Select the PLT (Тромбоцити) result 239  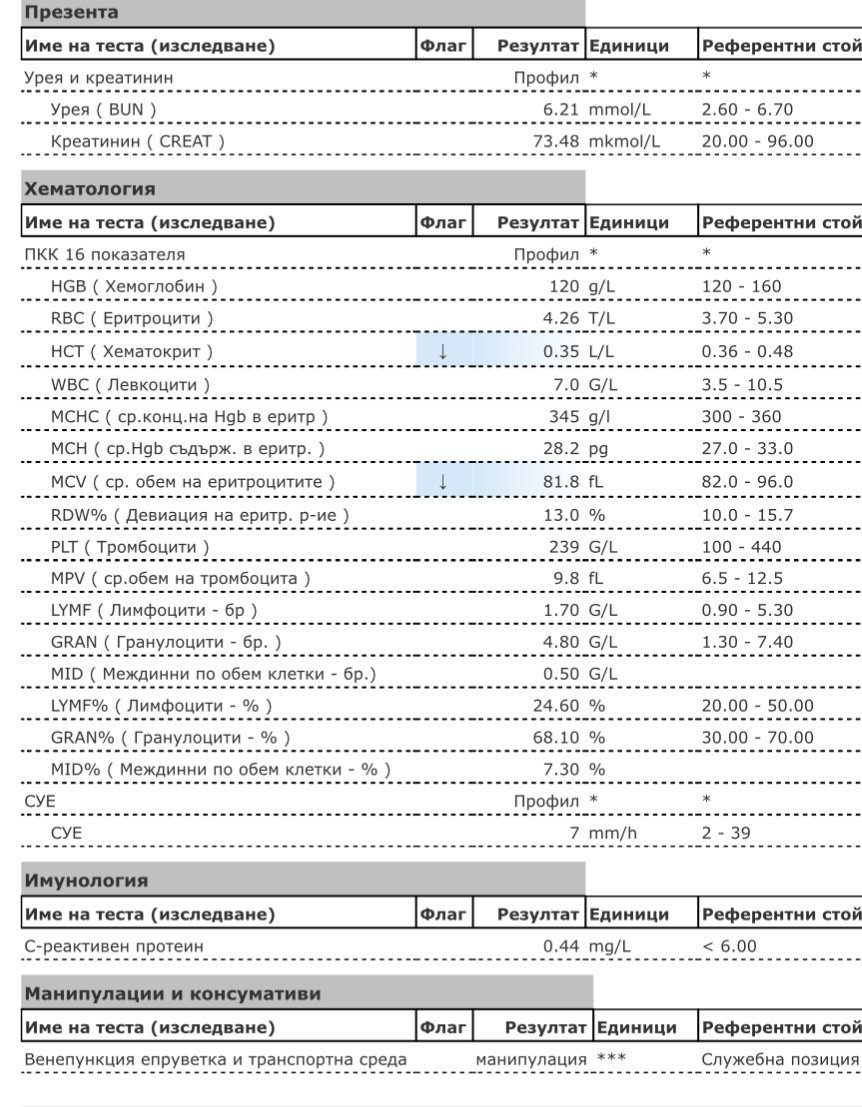click(565, 547)
